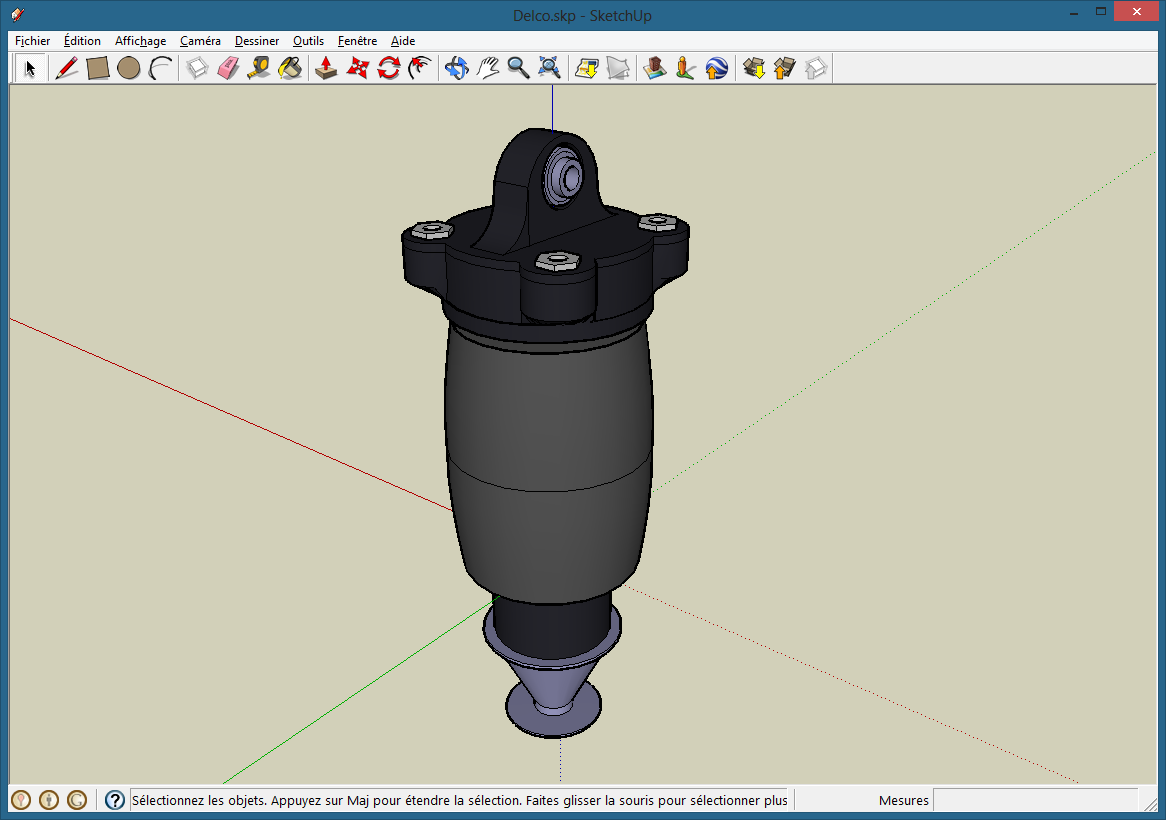The height and width of the screenshot is (820, 1166).
Task: Activate the Arc tool
Action: (160, 68)
